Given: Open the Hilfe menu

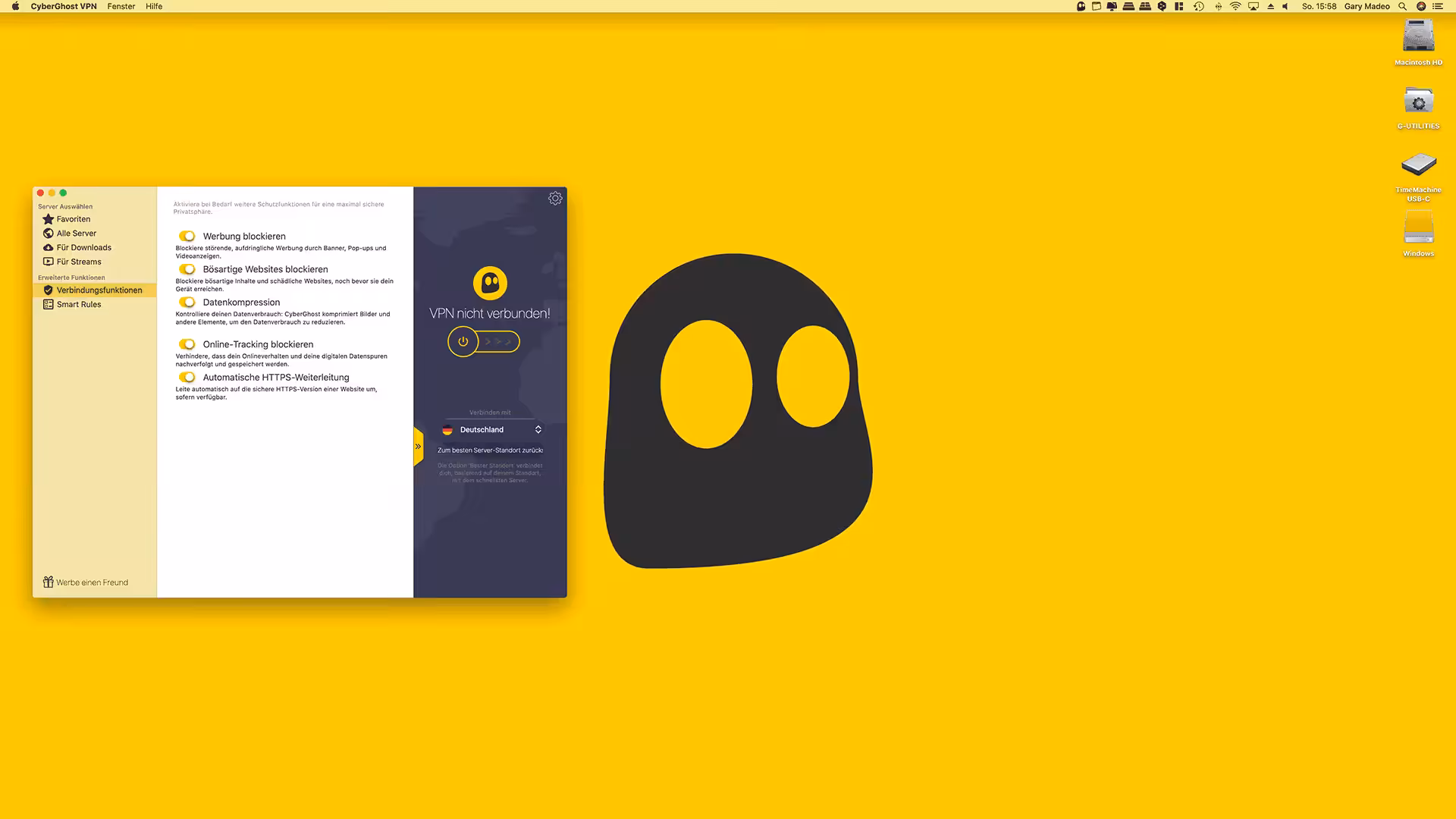Looking at the screenshot, I should pyautogui.click(x=154, y=6).
